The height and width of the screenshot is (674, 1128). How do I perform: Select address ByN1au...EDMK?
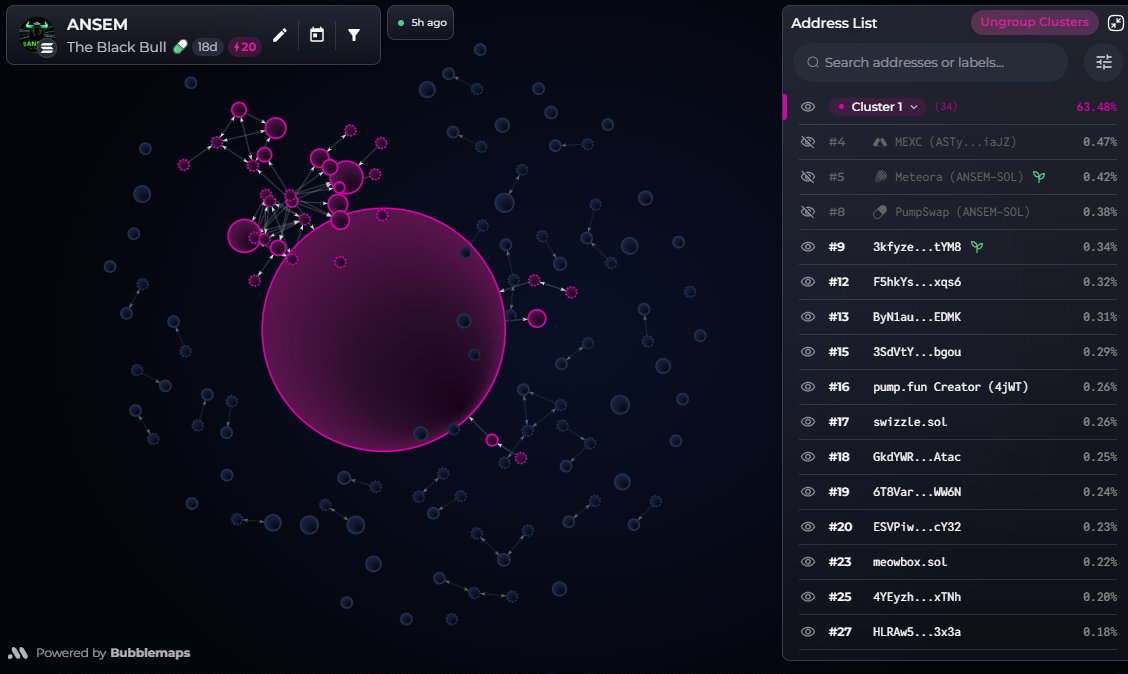click(x=916, y=316)
